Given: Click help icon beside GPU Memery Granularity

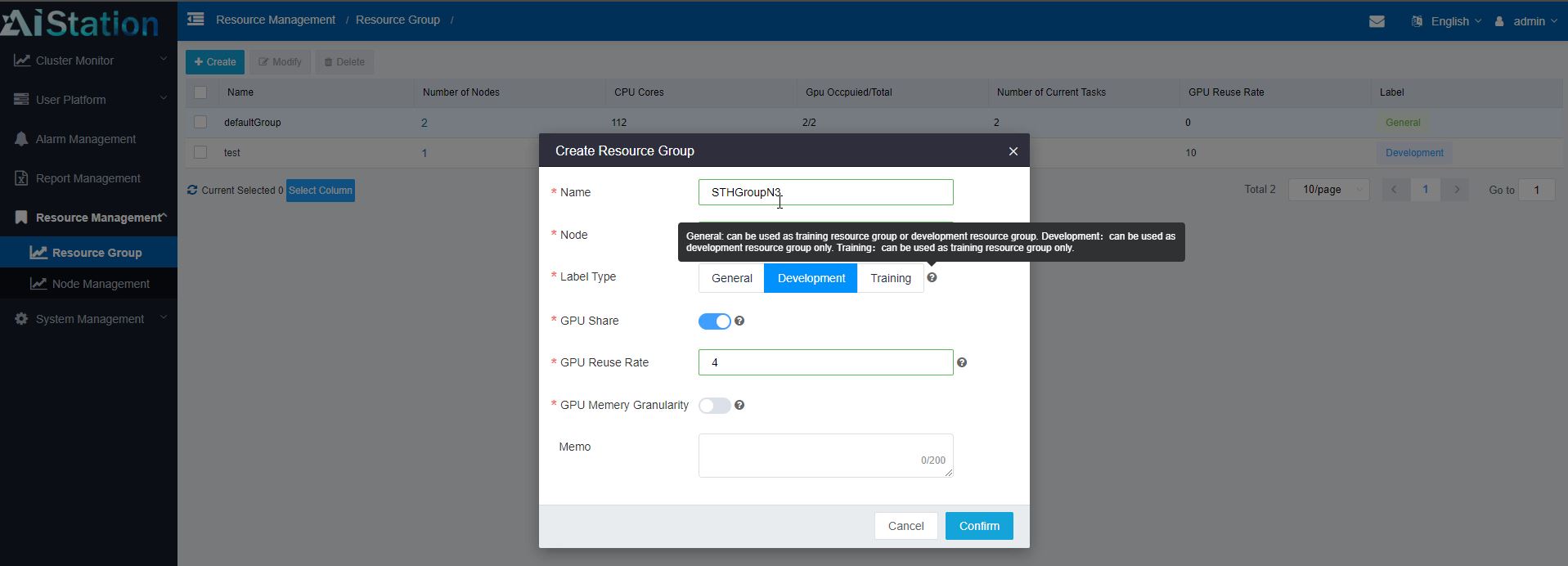Looking at the screenshot, I should (x=739, y=406).
